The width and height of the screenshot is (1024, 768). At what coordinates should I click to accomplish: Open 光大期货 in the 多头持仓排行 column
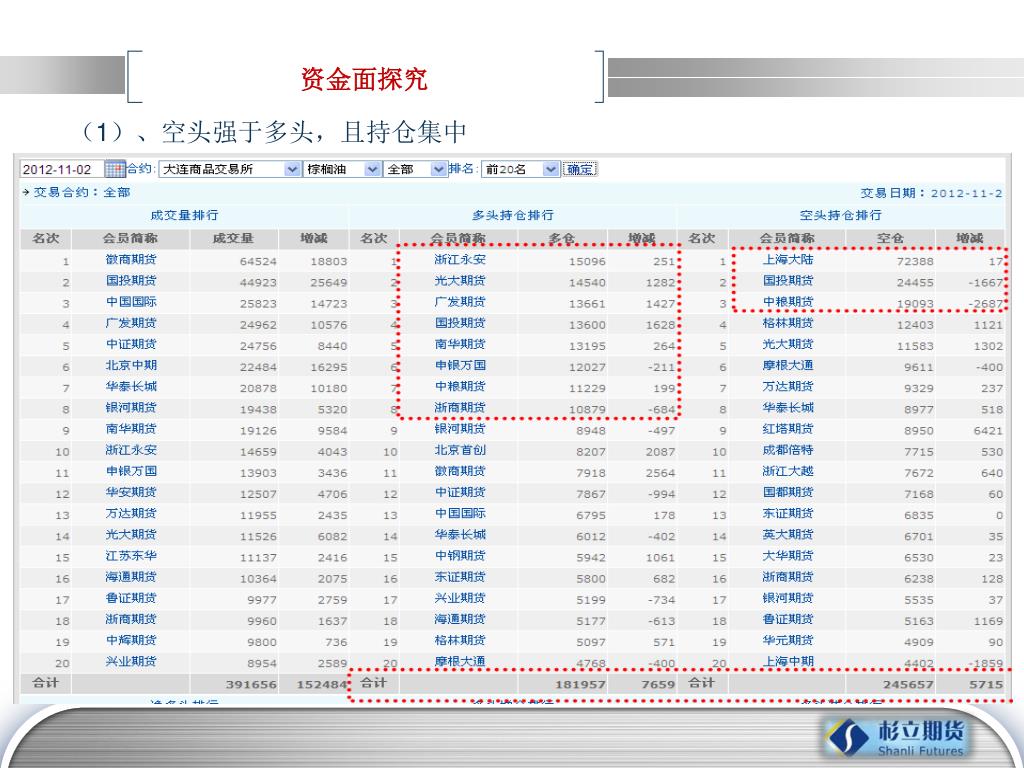[460, 281]
